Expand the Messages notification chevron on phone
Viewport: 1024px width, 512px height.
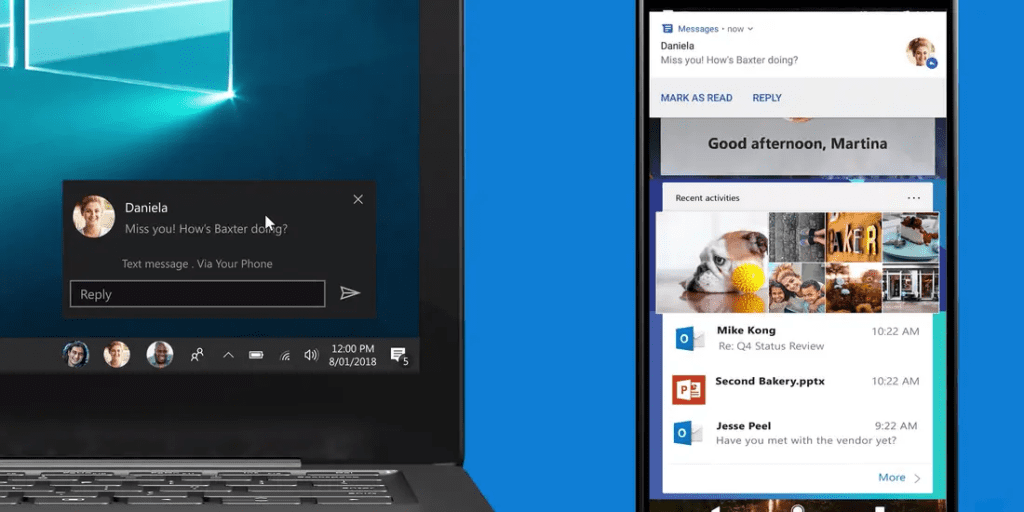pos(751,29)
